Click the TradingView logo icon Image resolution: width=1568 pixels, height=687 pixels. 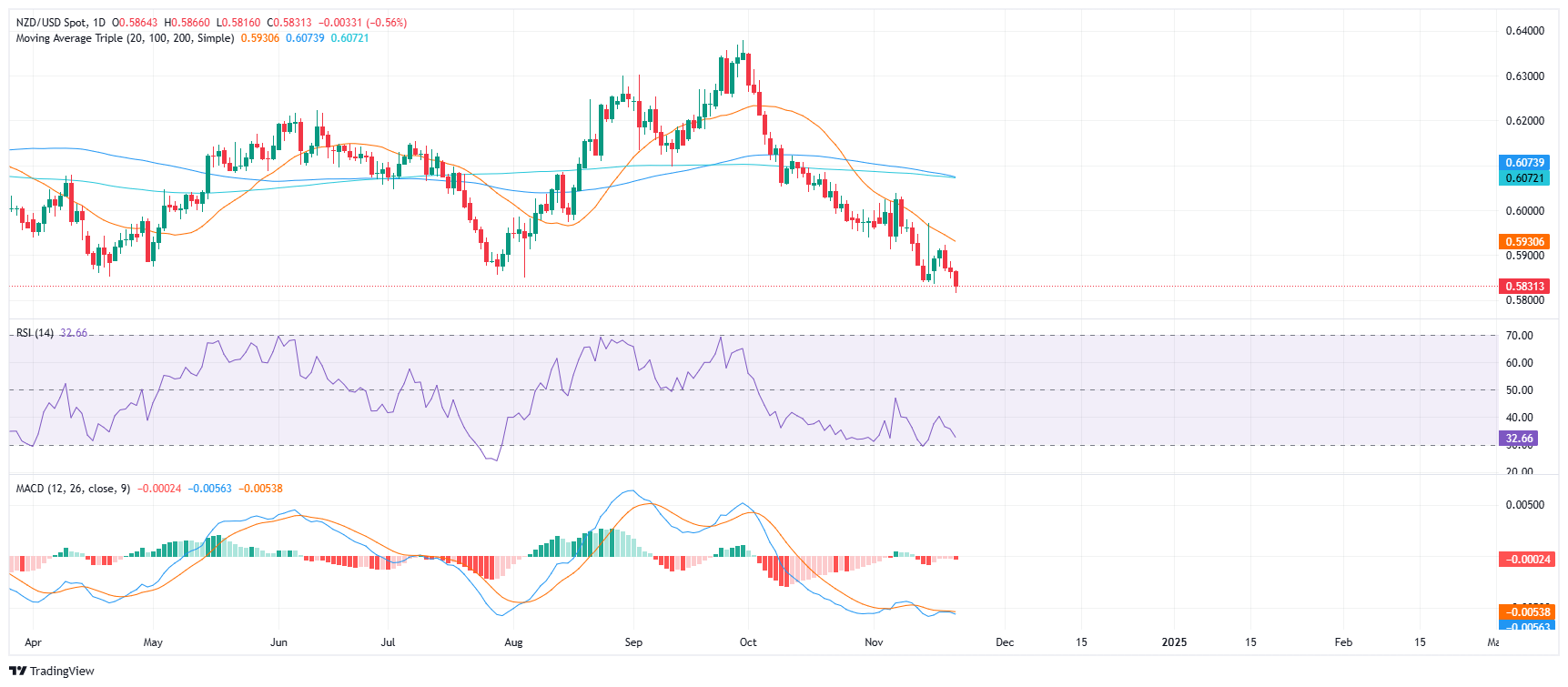pyautogui.click(x=17, y=671)
